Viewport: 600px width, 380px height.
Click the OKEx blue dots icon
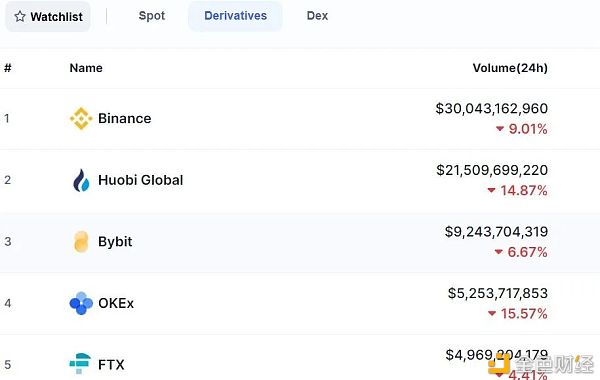(81, 303)
